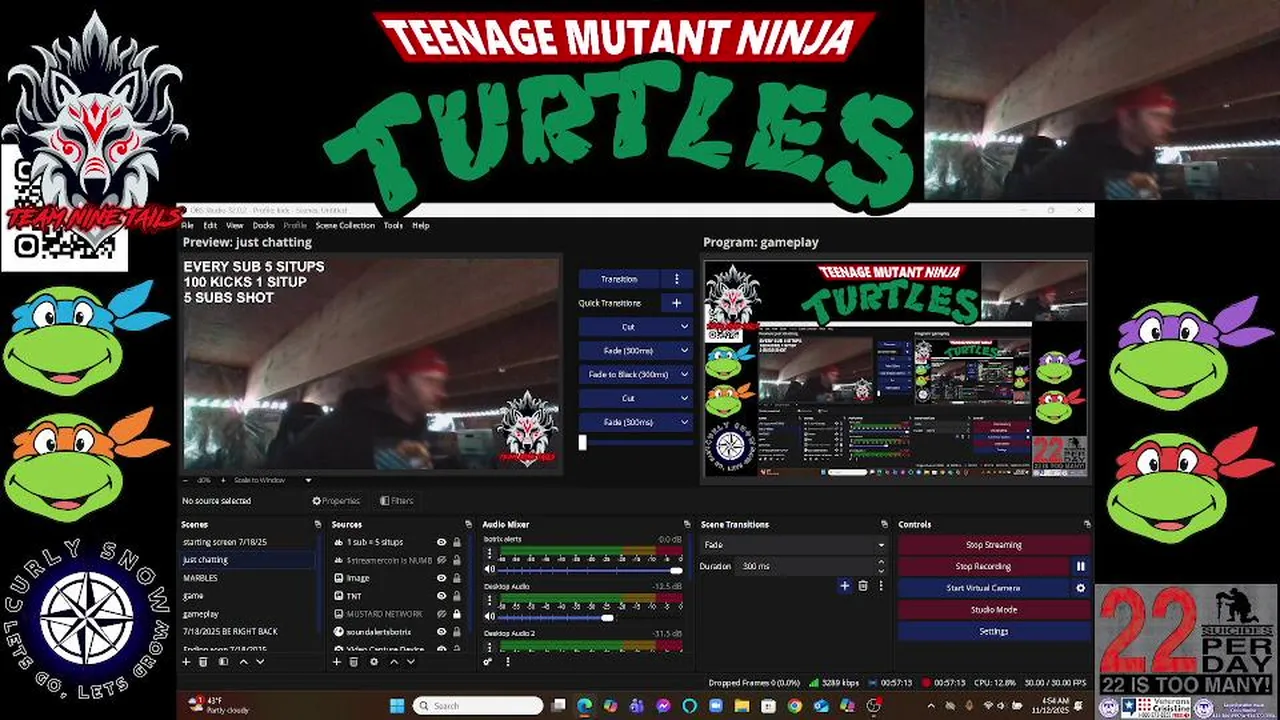The image size is (1280, 720).
Task: Pop out the Audio Mixer dock icon
Action: (687, 524)
